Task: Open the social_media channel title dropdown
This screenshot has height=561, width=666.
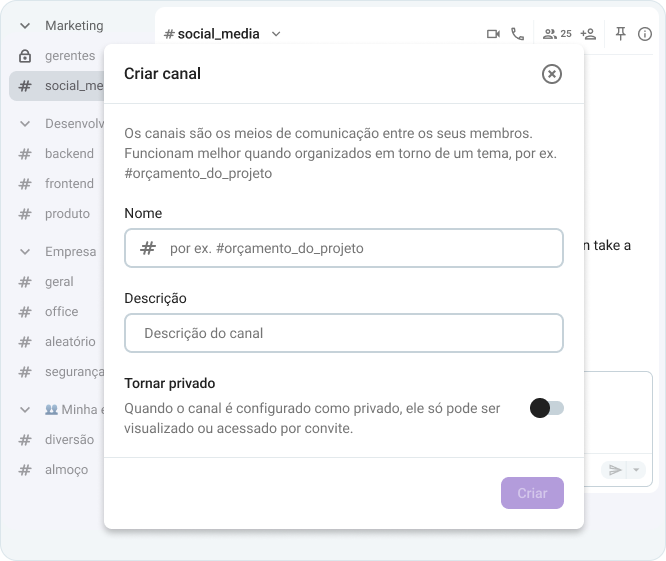Action: 276,34
